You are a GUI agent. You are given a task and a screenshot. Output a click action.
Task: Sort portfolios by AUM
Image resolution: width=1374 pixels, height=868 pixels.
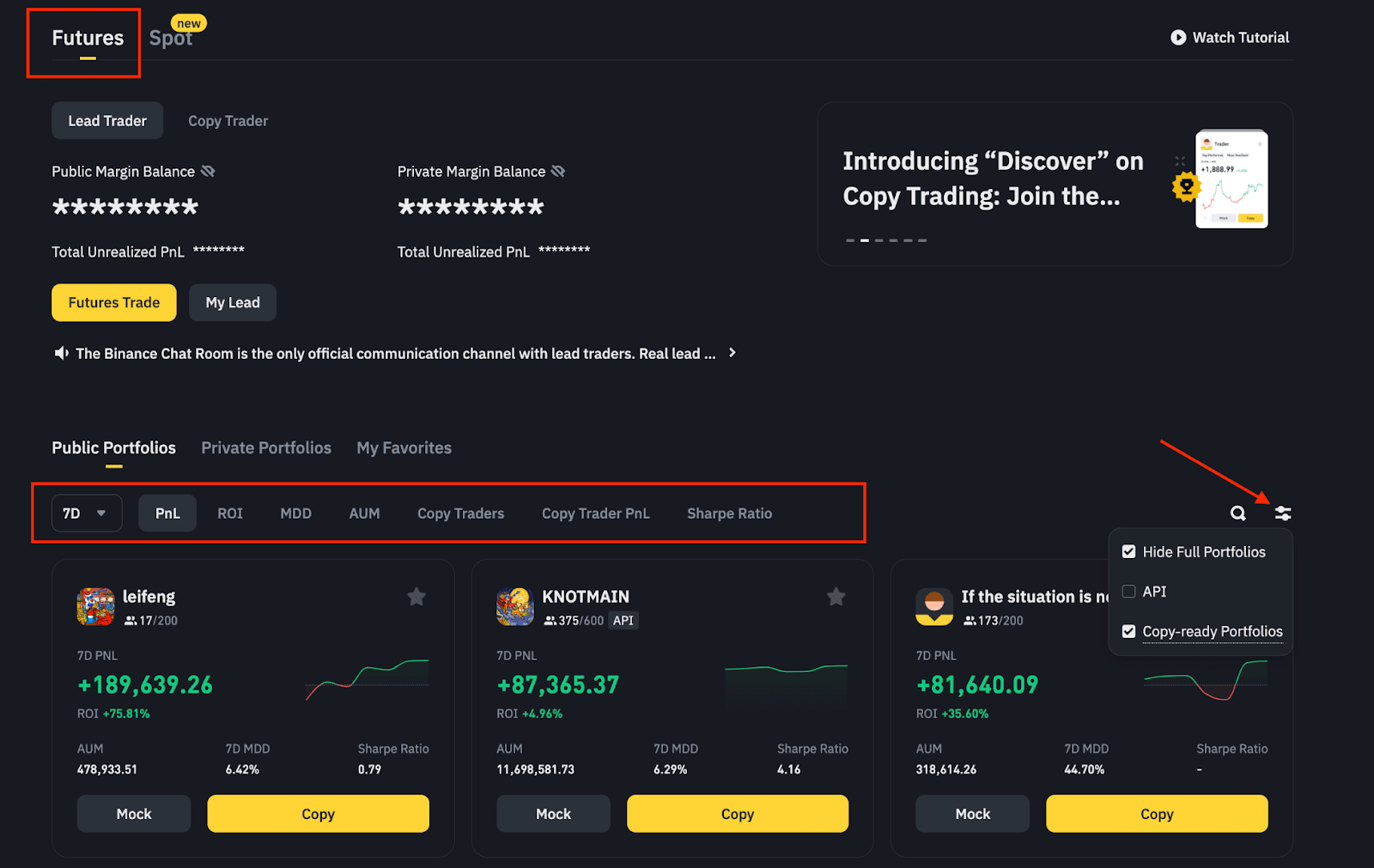click(x=364, y=513)
